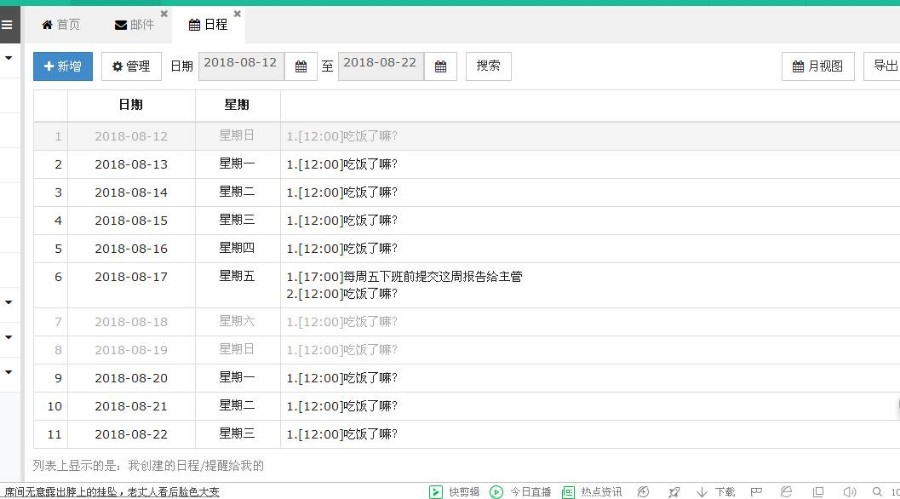
Task: Click the accelerator icon in status bar
Action: [x=643, y=492]
